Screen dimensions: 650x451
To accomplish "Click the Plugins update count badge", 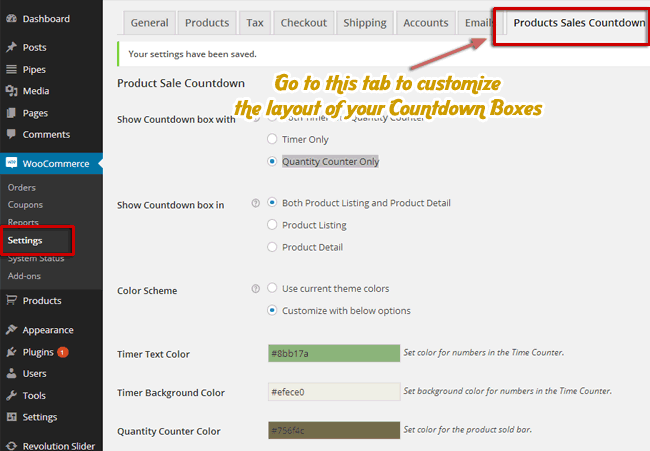I will pyautogui.click(x=63, y=352).
